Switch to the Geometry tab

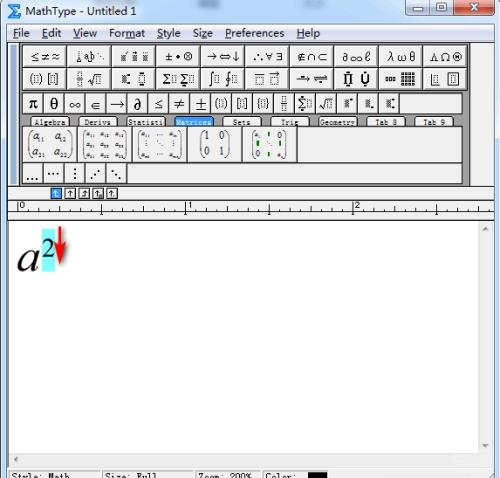point(338,122)
